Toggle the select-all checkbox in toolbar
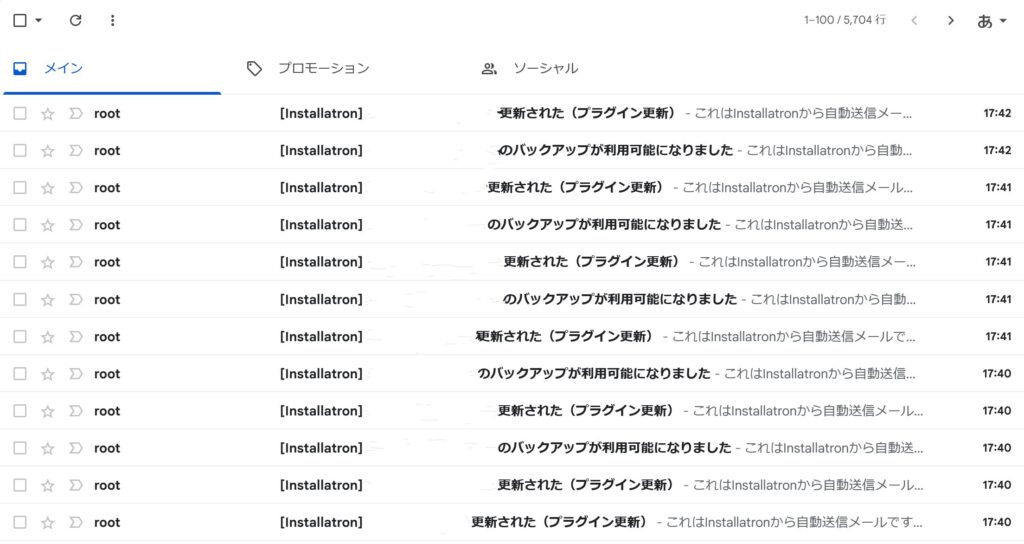 pos(20,20)
